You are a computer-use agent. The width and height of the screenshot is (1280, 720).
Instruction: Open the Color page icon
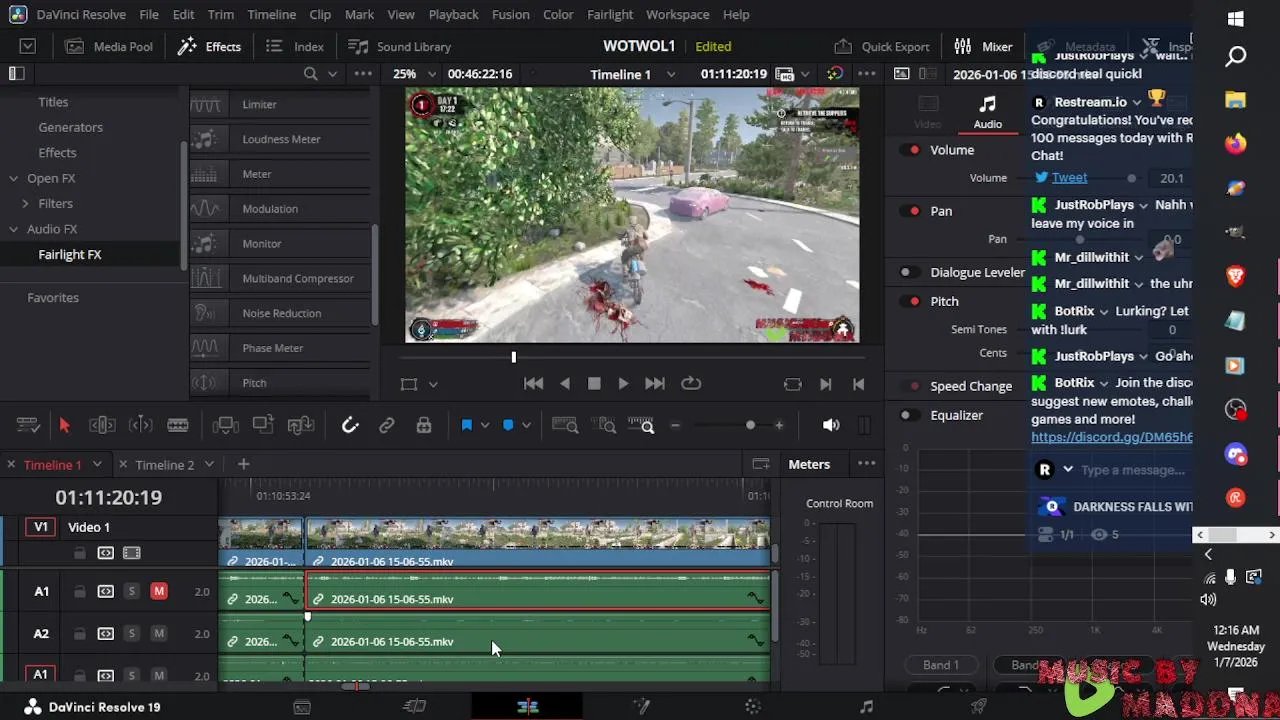pyautogui.click(x=753, y=707)
